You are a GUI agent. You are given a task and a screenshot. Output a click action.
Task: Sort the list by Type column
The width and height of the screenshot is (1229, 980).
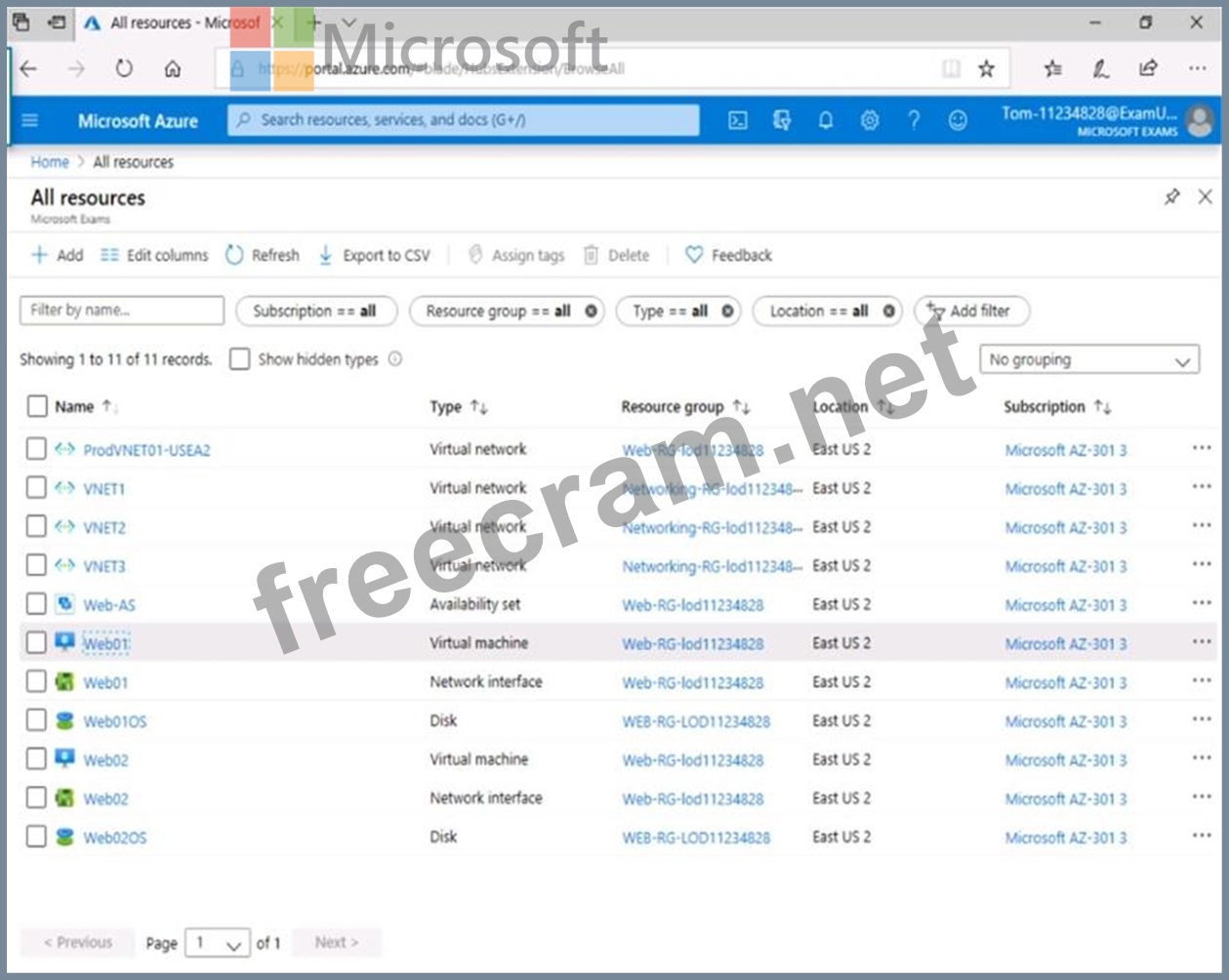pos(459,407)
